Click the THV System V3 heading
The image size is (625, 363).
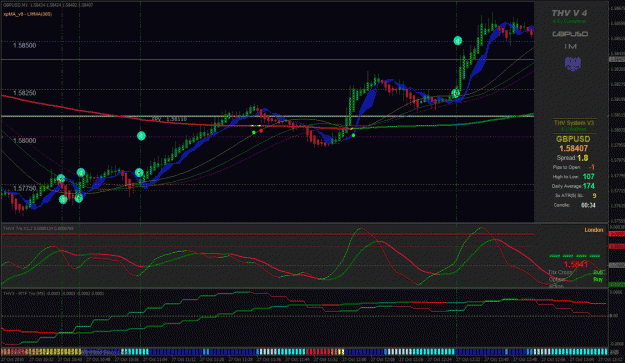coord(574,123)
